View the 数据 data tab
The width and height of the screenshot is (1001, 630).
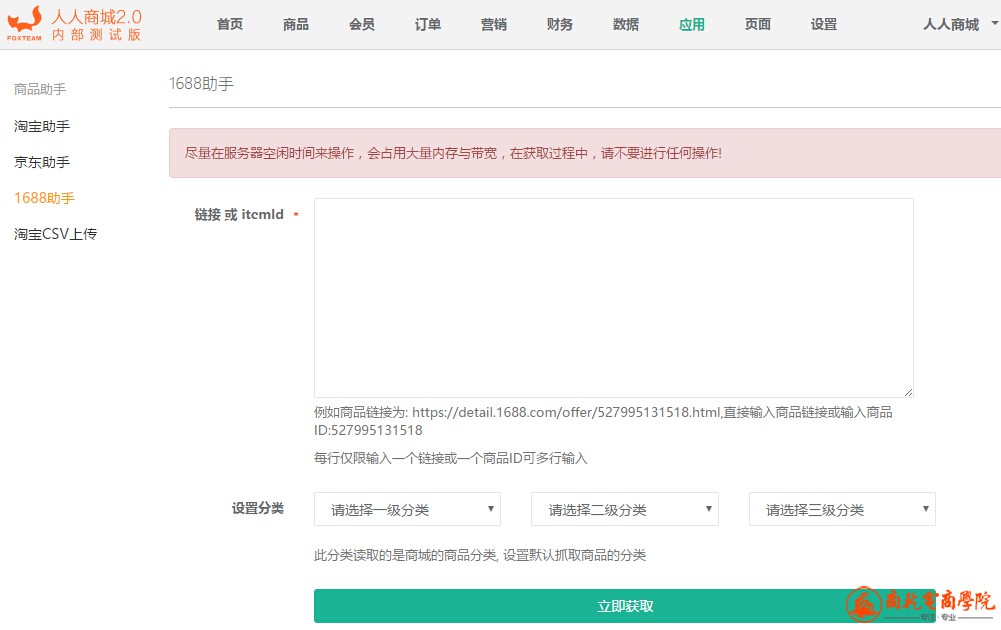click(626, 24)
